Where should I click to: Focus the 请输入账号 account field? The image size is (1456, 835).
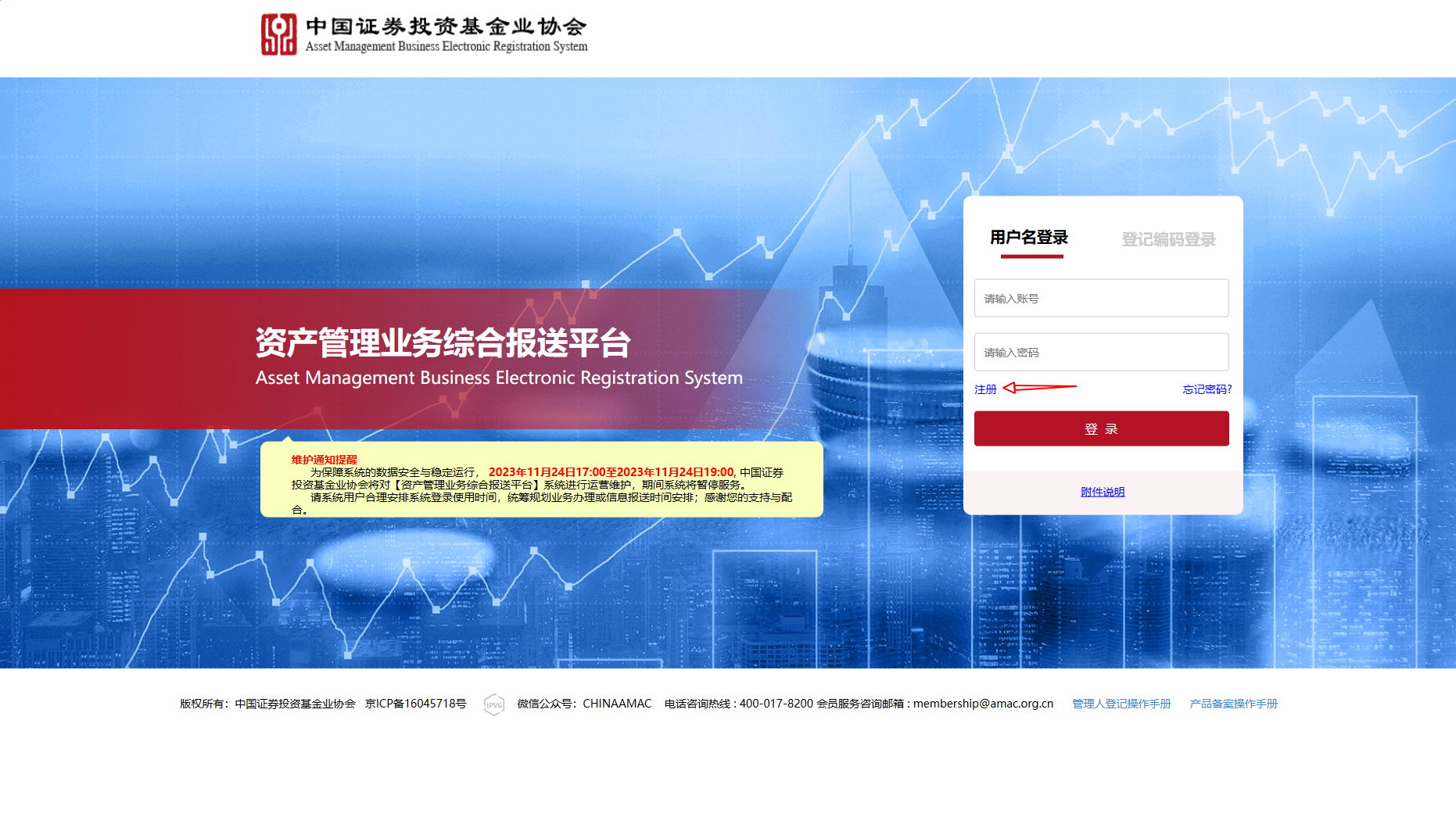click(1101, 298)
